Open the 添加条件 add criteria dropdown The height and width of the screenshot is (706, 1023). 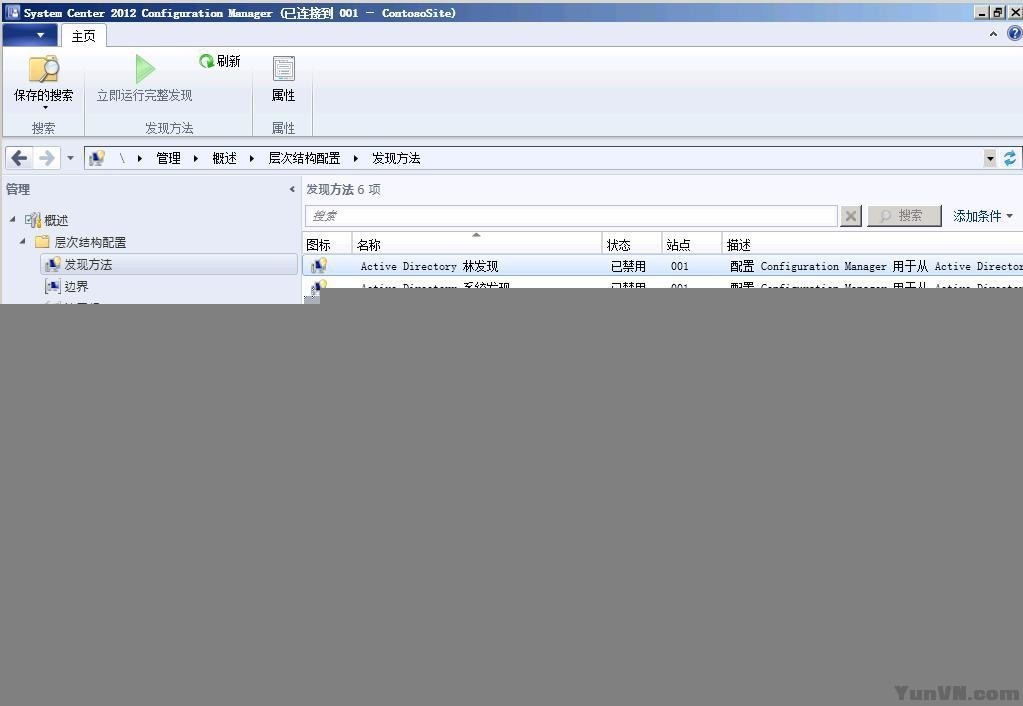point(983,216)
